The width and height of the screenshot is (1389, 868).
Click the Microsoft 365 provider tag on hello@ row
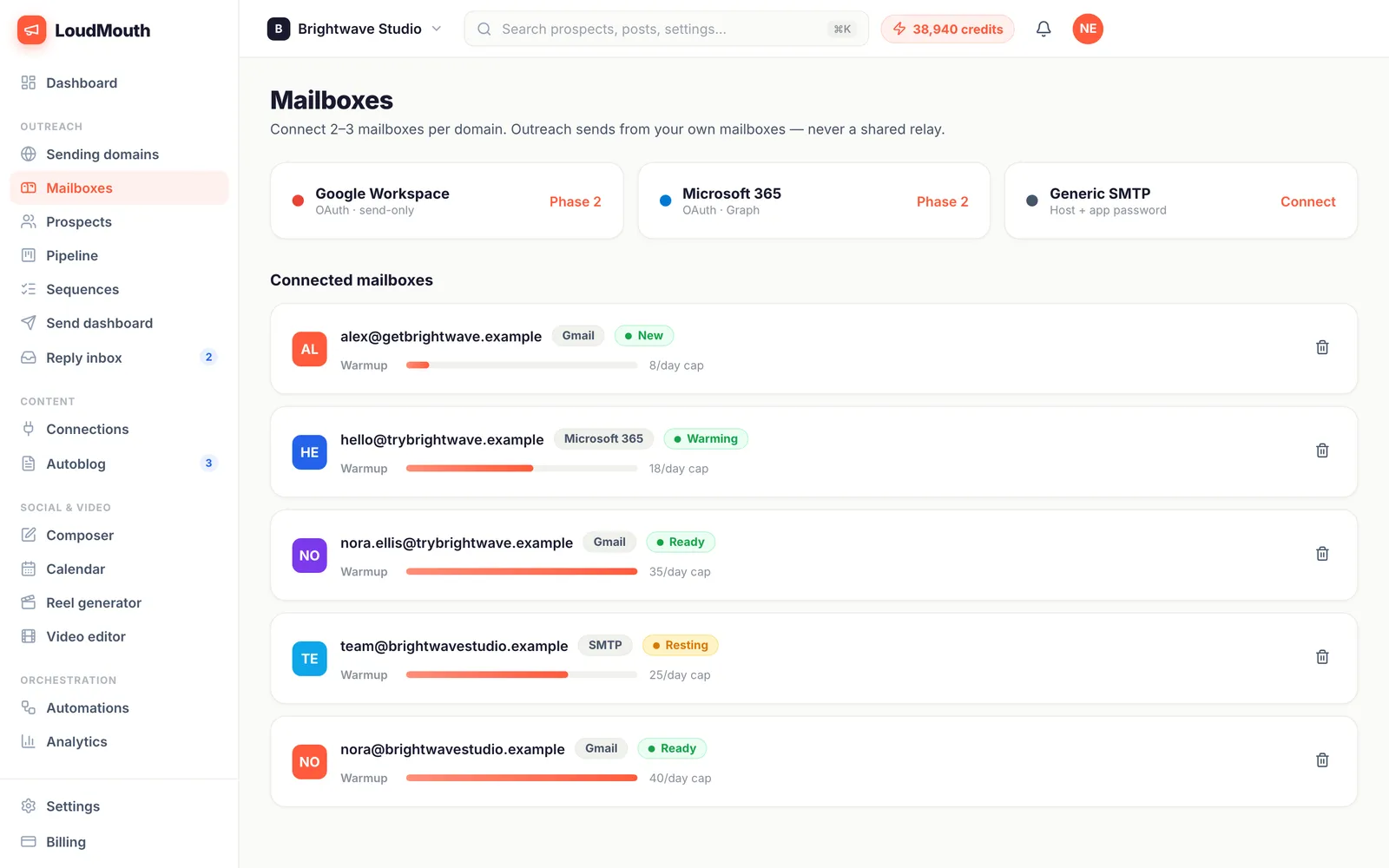pos(603,439)
